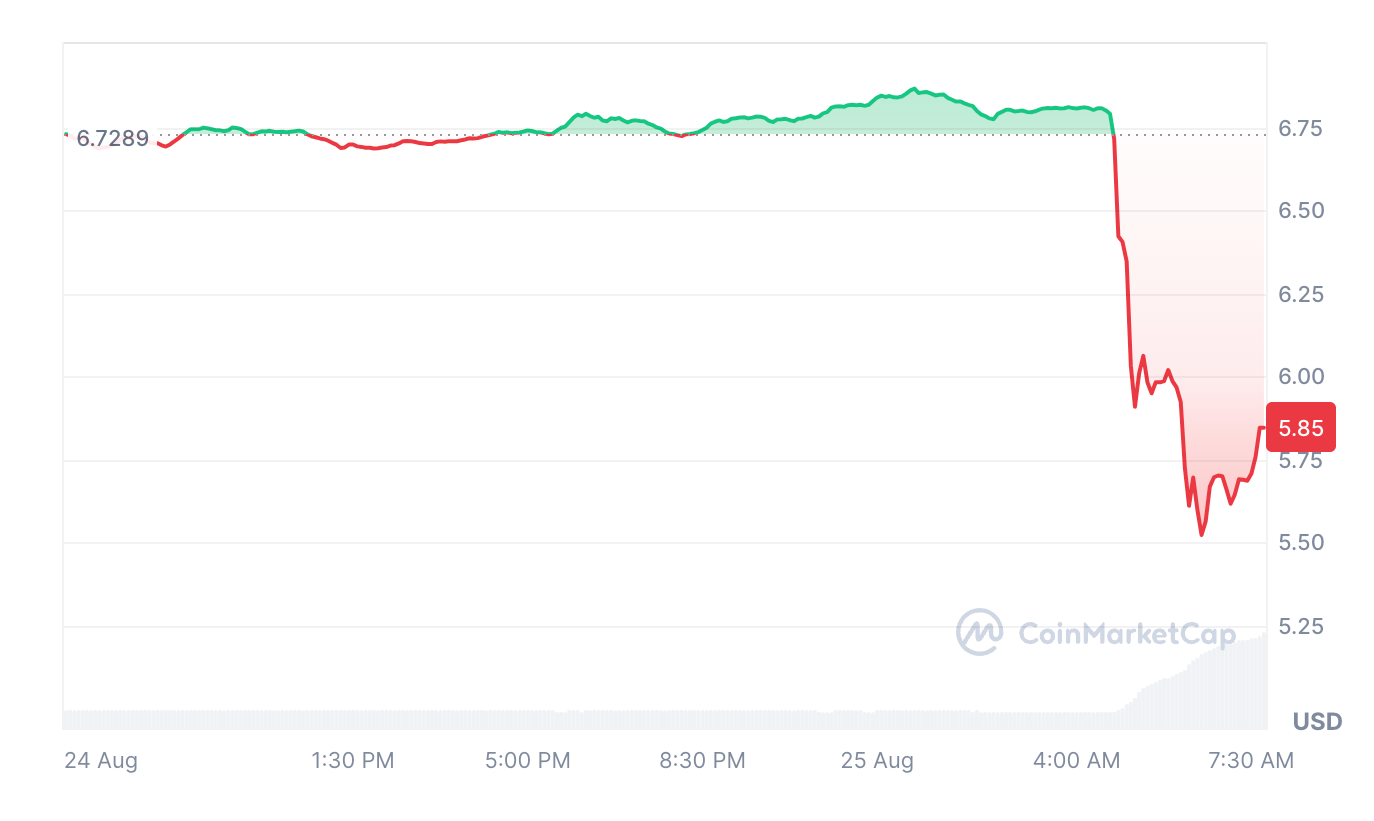Click the 5.50 price axis label
This screenshot has height=821, width=1374.
[1301, 543]
